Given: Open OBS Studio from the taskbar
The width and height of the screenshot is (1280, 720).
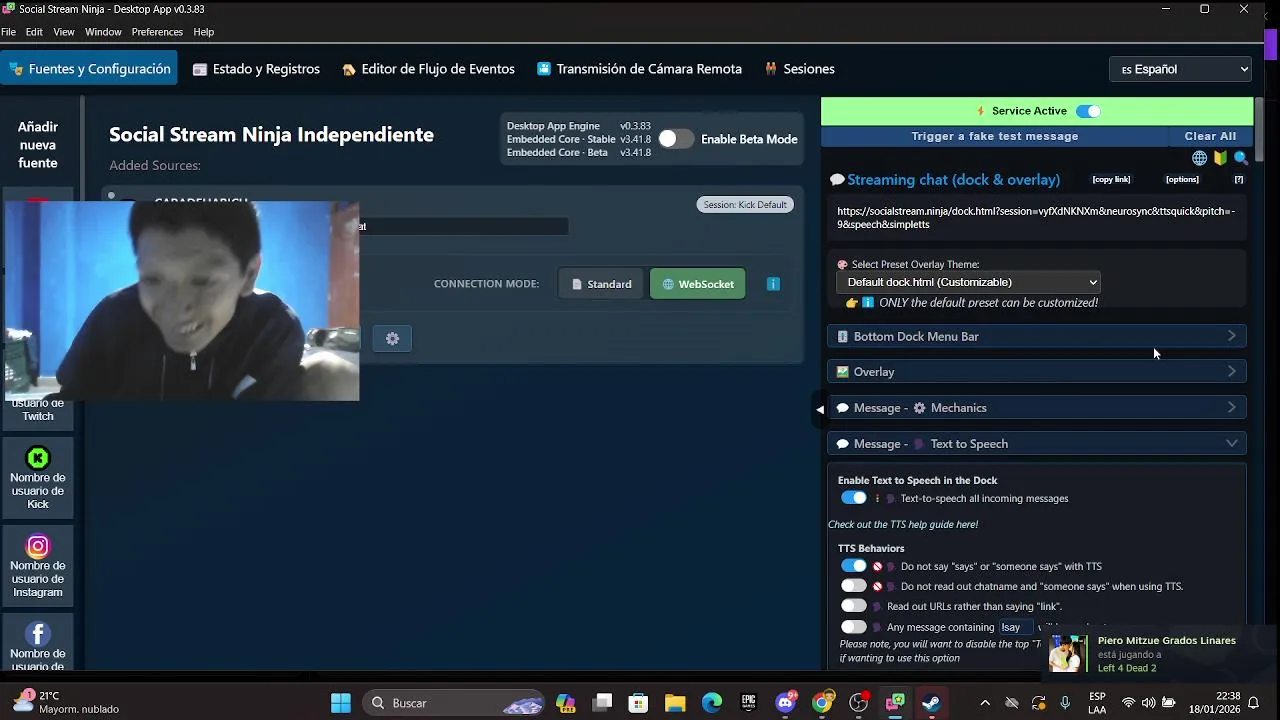Looking at the screenshot, I should [859, 703].
